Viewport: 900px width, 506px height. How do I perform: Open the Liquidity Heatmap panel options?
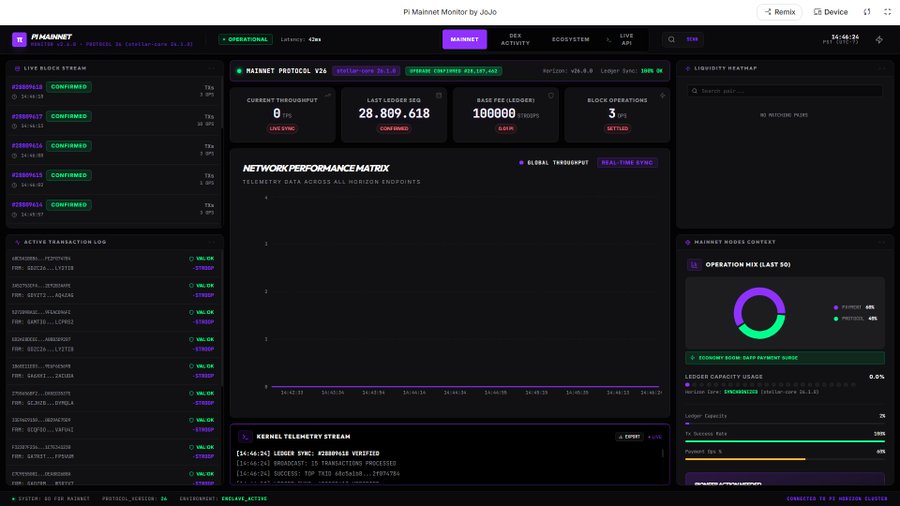(x=882, y=68)
